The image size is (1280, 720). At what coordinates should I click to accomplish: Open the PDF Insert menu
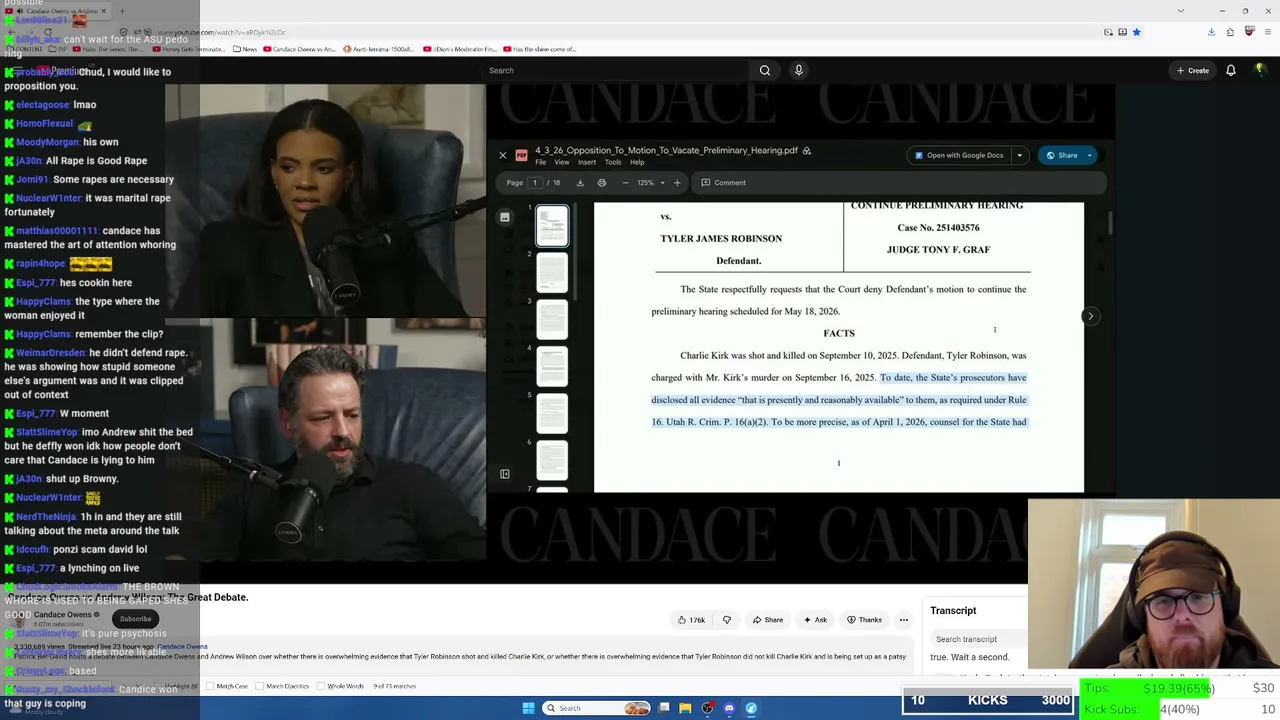pyautogui.click(x=587, y=162)
